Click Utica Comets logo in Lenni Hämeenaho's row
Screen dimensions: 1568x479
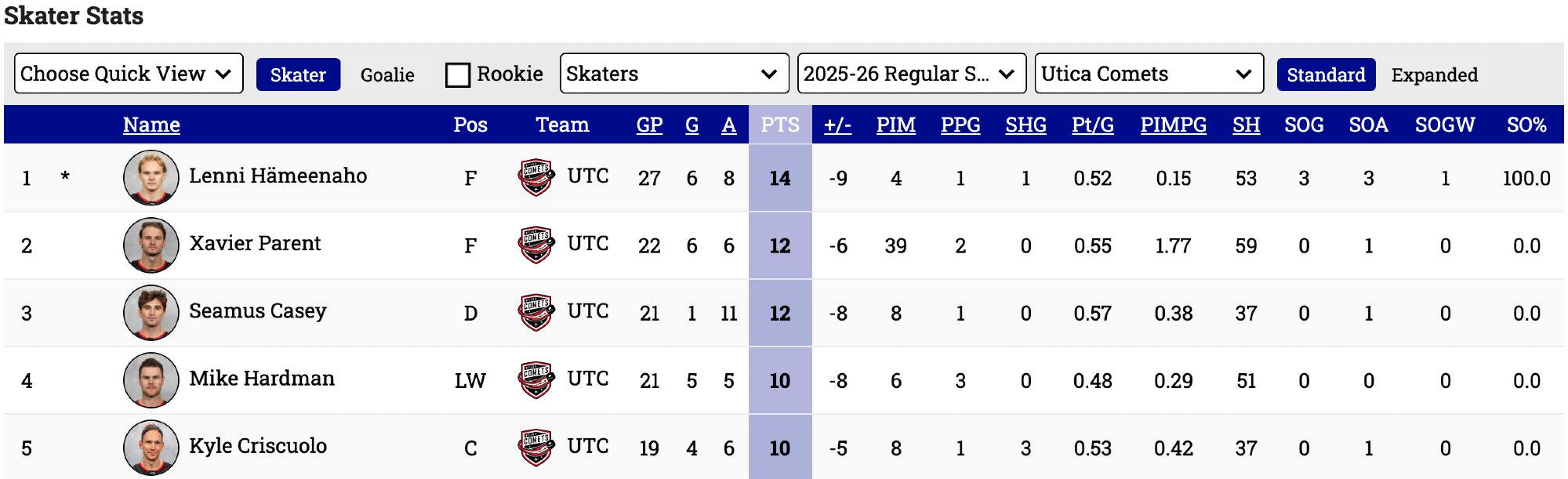(536, 178)
